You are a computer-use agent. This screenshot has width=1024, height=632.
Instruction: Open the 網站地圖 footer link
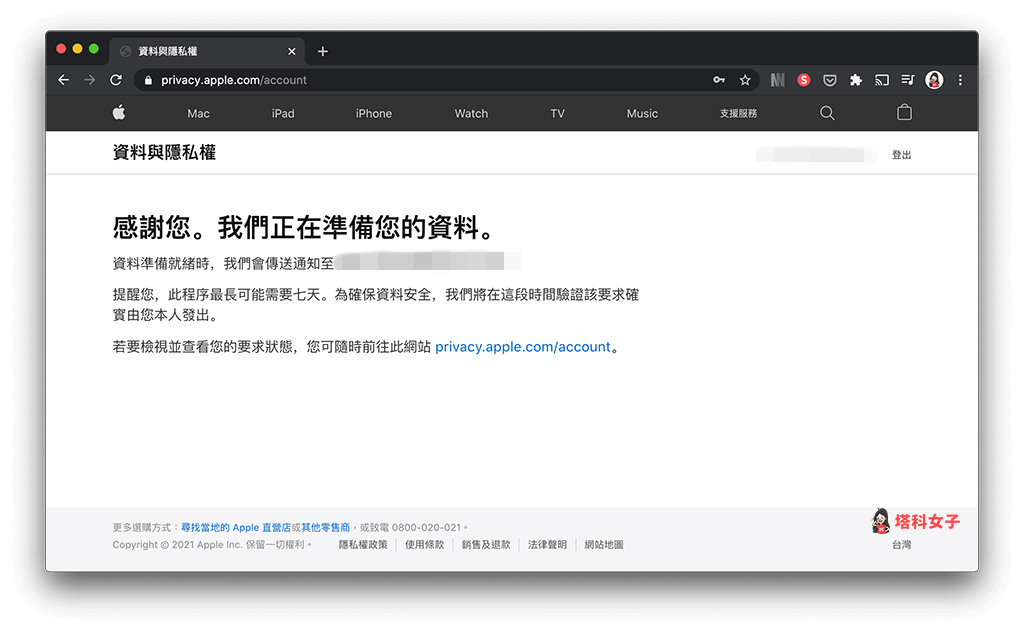tap(603, 545)
